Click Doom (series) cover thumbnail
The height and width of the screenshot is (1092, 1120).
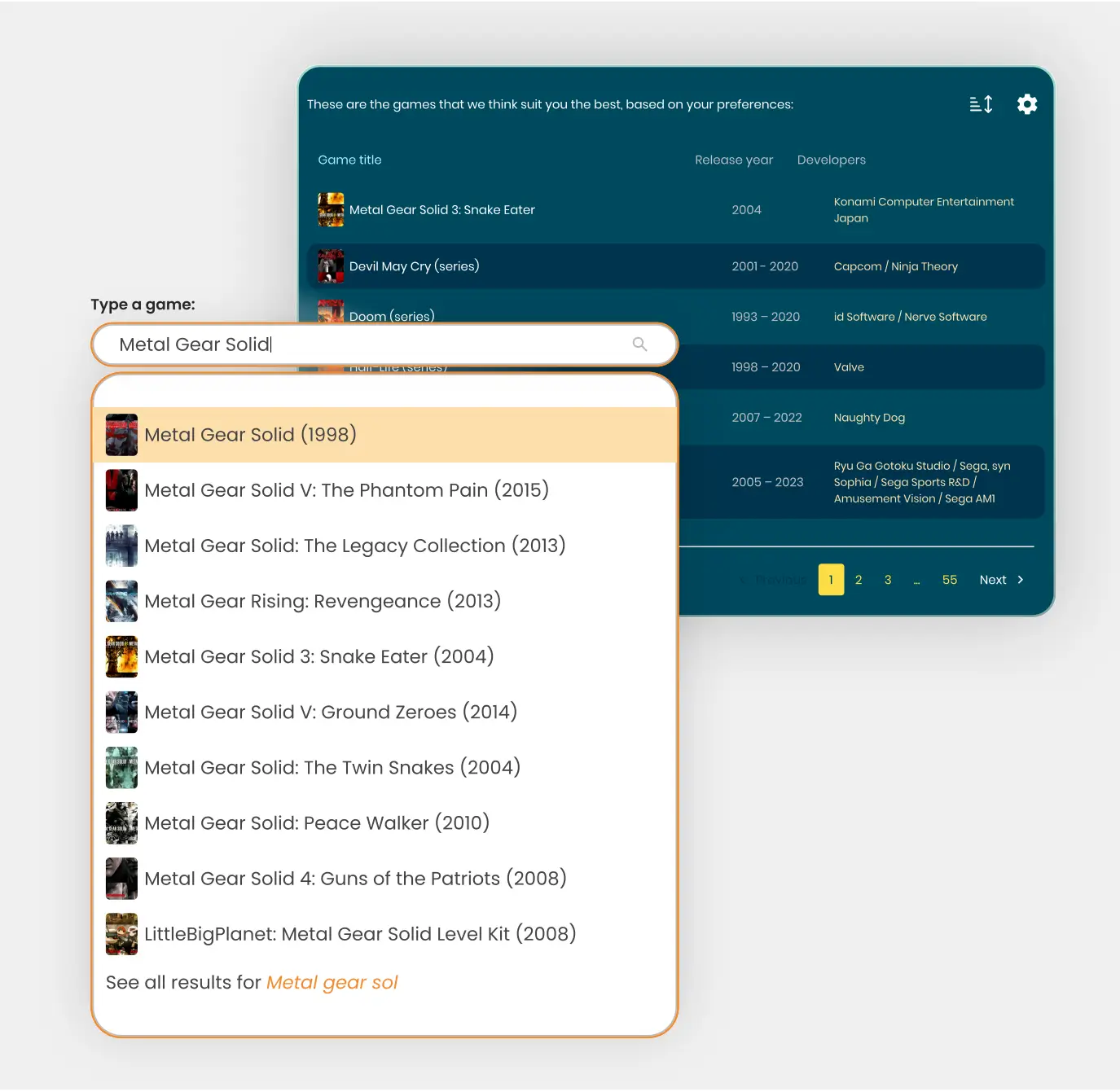331,311
